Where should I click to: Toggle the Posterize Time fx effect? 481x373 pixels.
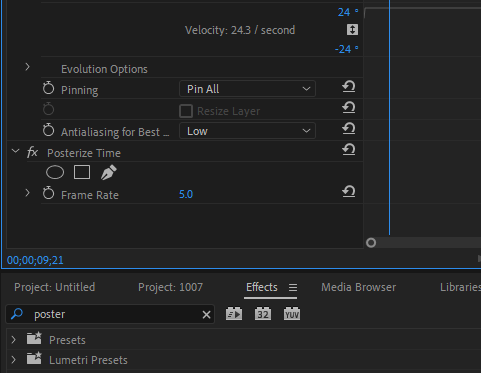pyautogui.click(x=32, y=152)
